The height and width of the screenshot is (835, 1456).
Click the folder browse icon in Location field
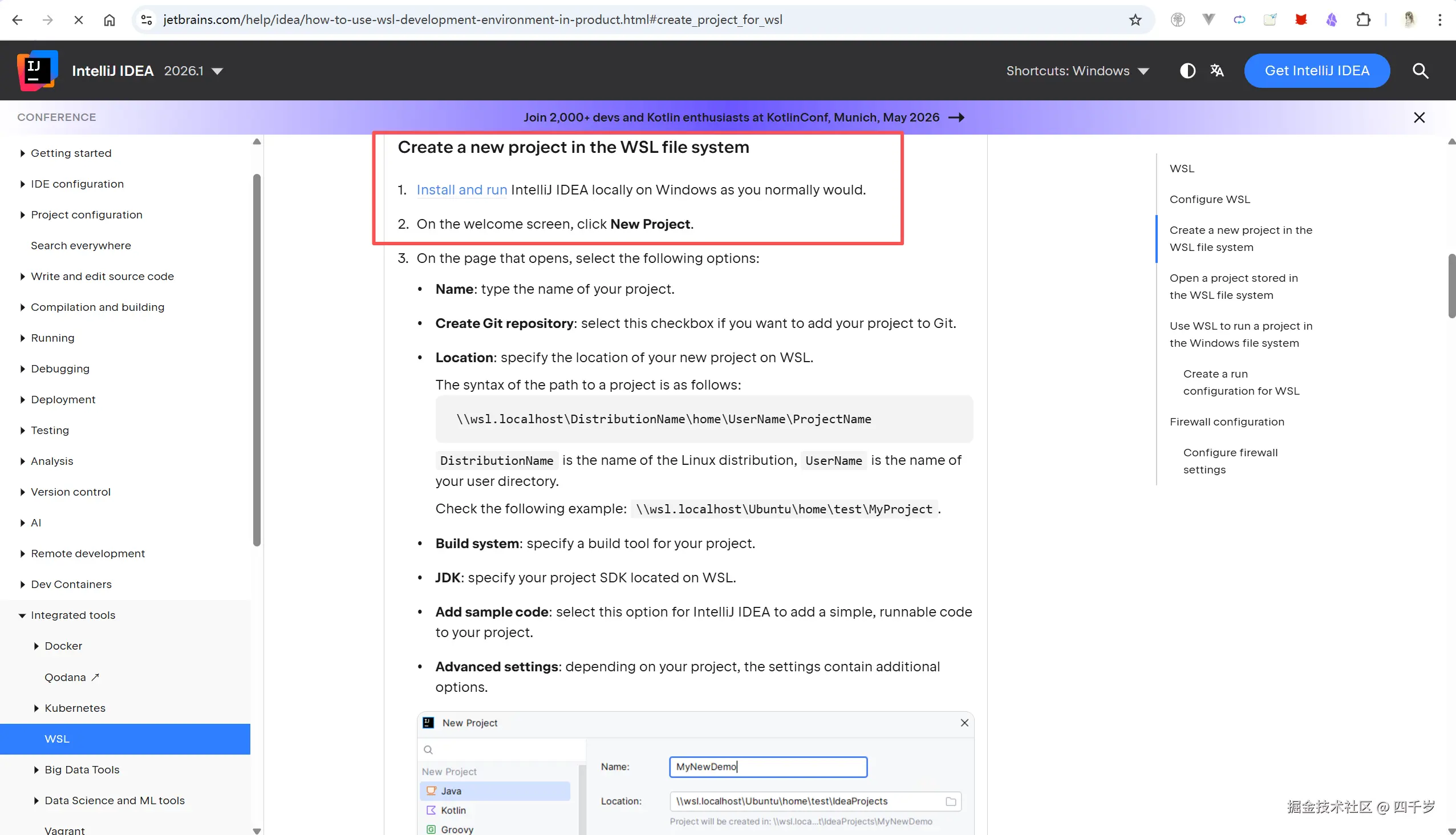tap(950, 801)
